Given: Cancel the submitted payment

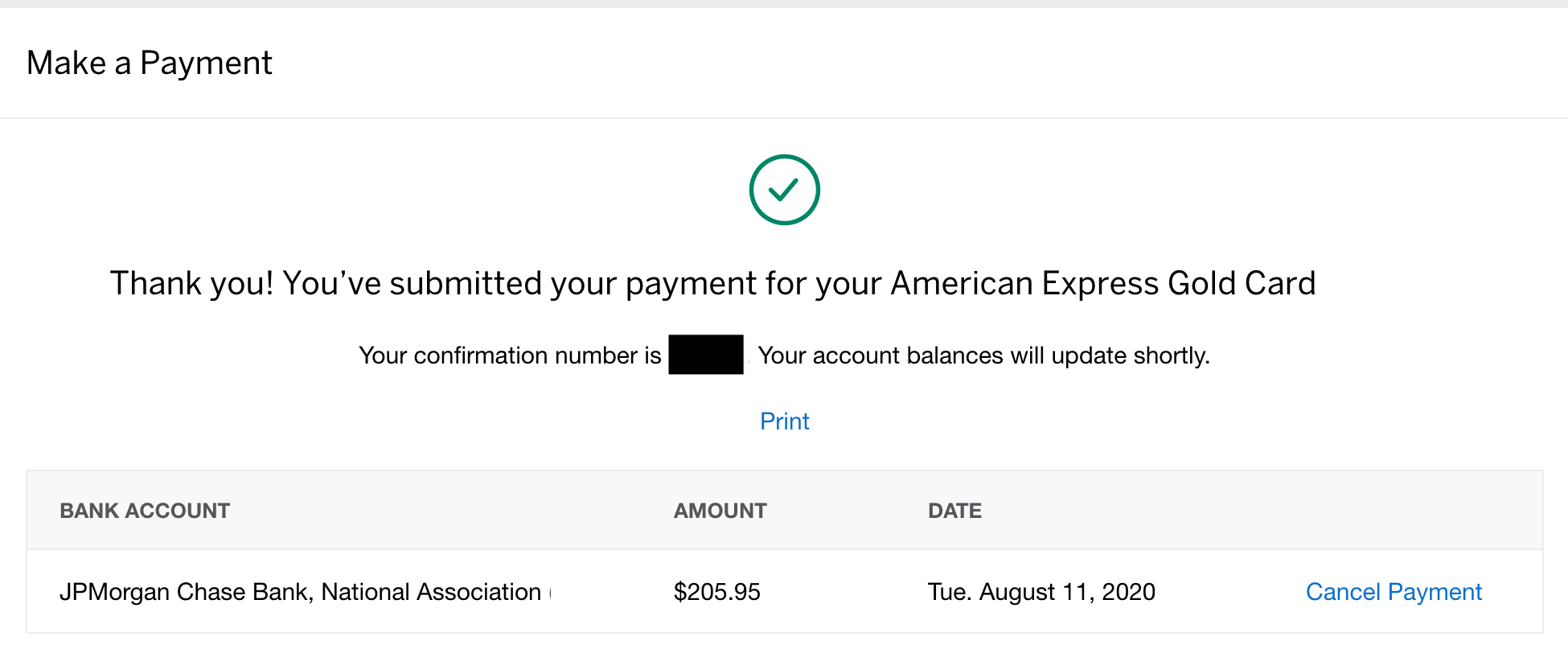Looking at the screenshot, I should [x=1393, y=592].
